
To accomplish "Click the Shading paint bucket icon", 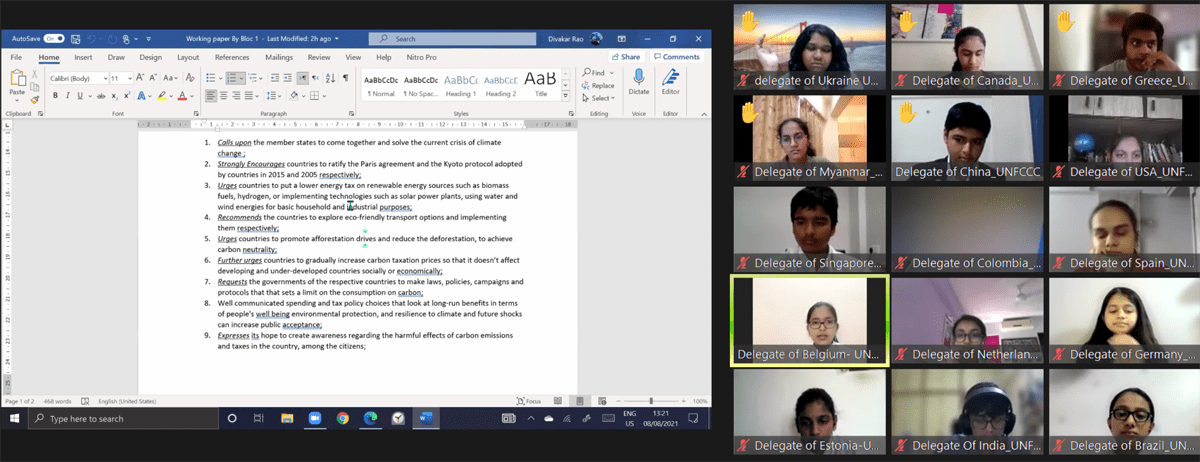I will coord(294,96).
